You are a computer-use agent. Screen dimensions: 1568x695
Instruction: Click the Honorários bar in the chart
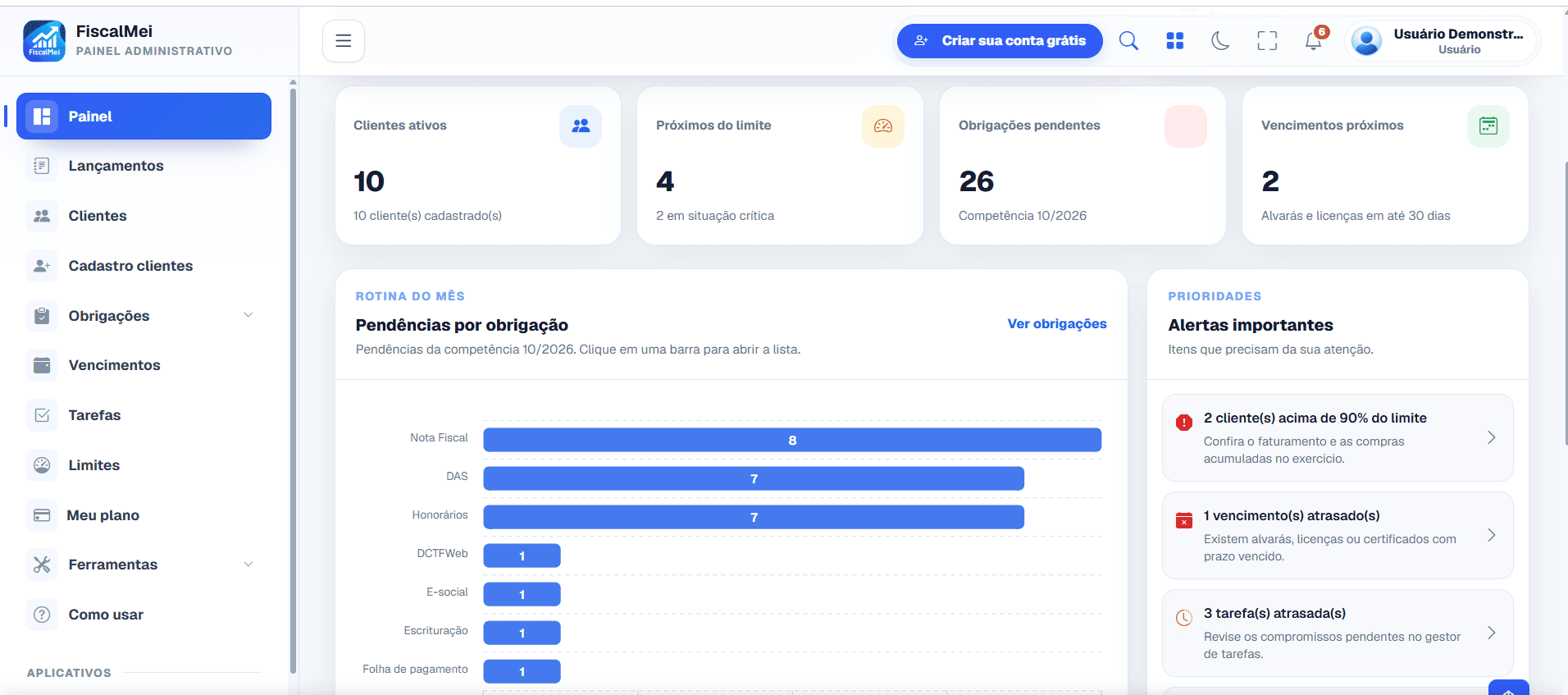tap(754, 517)
